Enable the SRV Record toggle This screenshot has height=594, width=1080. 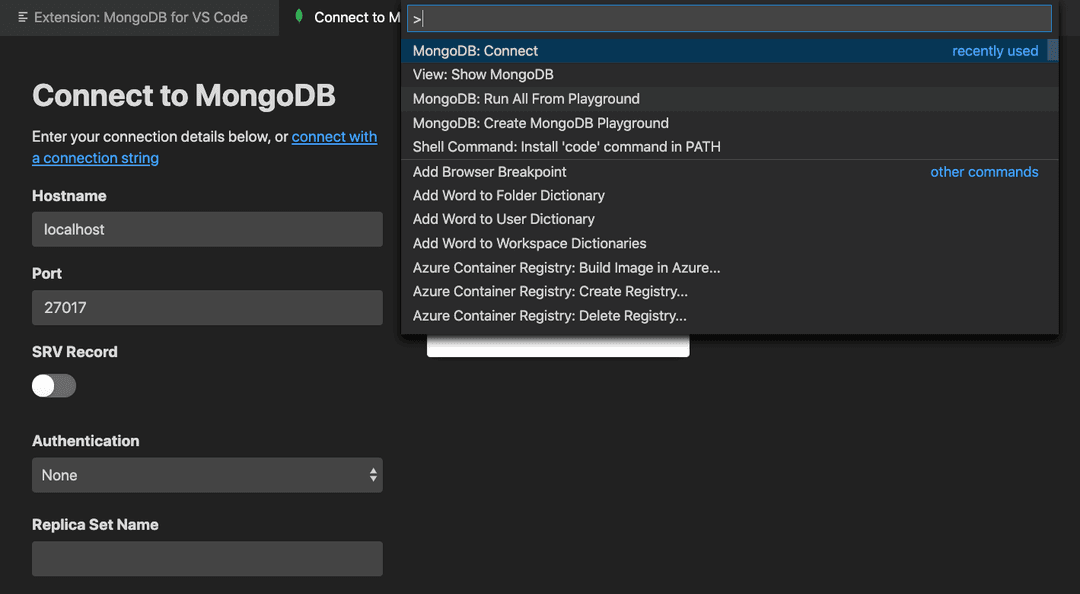coord(53,385)
